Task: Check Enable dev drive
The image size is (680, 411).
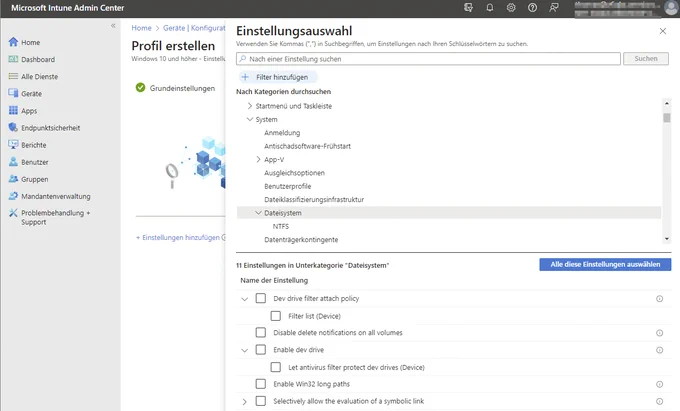Action: [x=261, y=349]
